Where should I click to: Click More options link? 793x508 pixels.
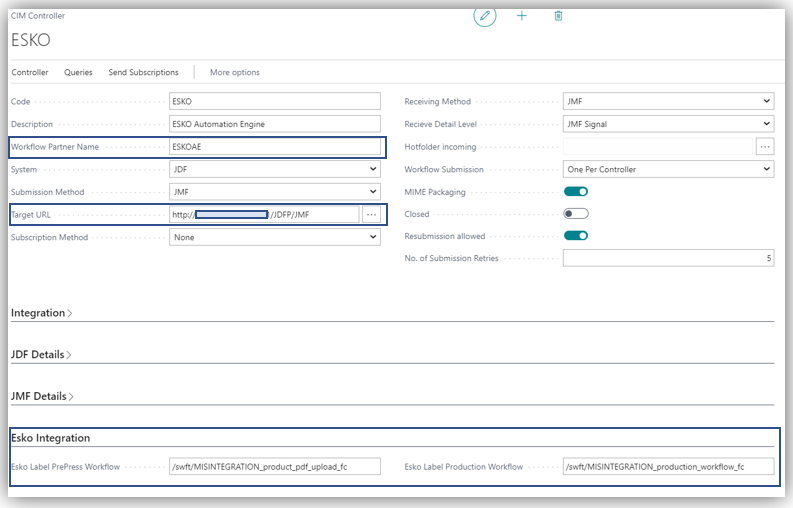coord(234,72)
